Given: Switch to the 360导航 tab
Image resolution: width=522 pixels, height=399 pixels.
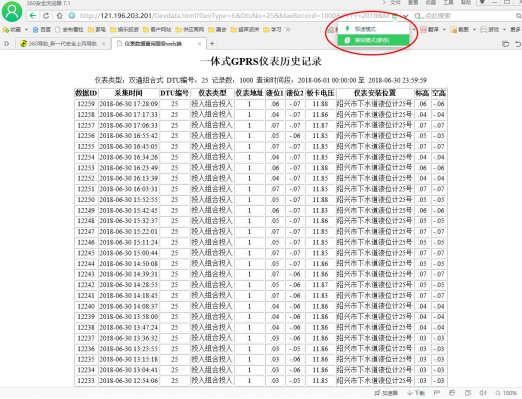Looking at the screenshot, I should [63, 44].
